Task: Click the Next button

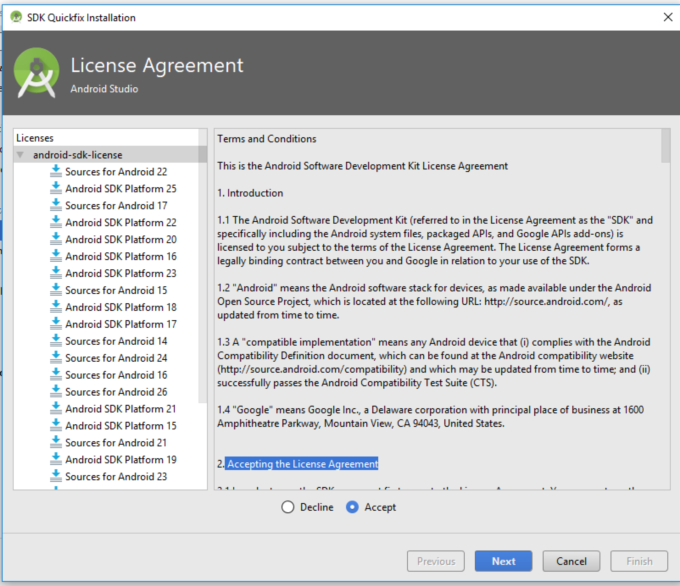Action: [503, 561]
